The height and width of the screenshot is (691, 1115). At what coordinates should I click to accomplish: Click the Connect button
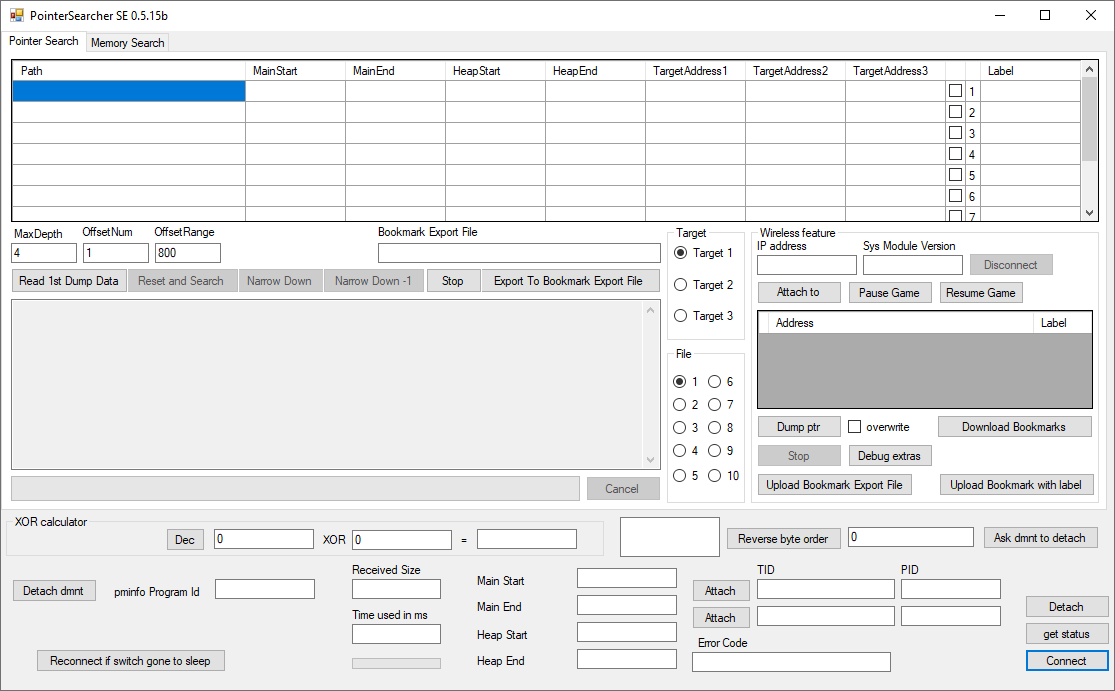click(x=1066, y=660)
